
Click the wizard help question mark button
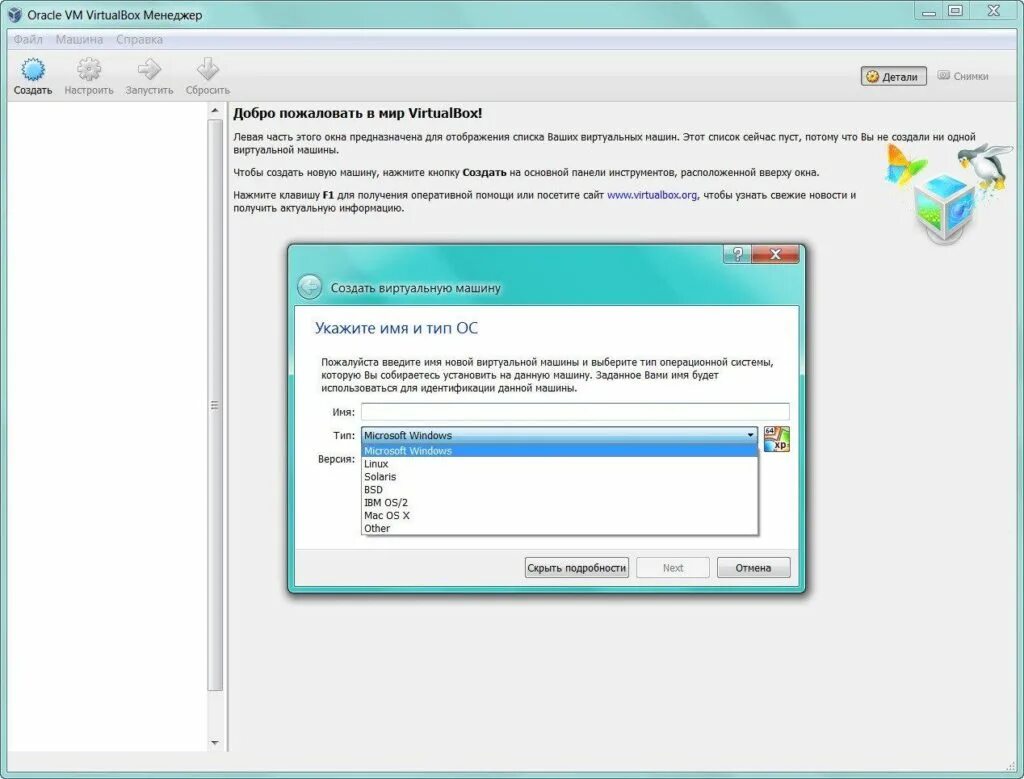coord(737,254)
